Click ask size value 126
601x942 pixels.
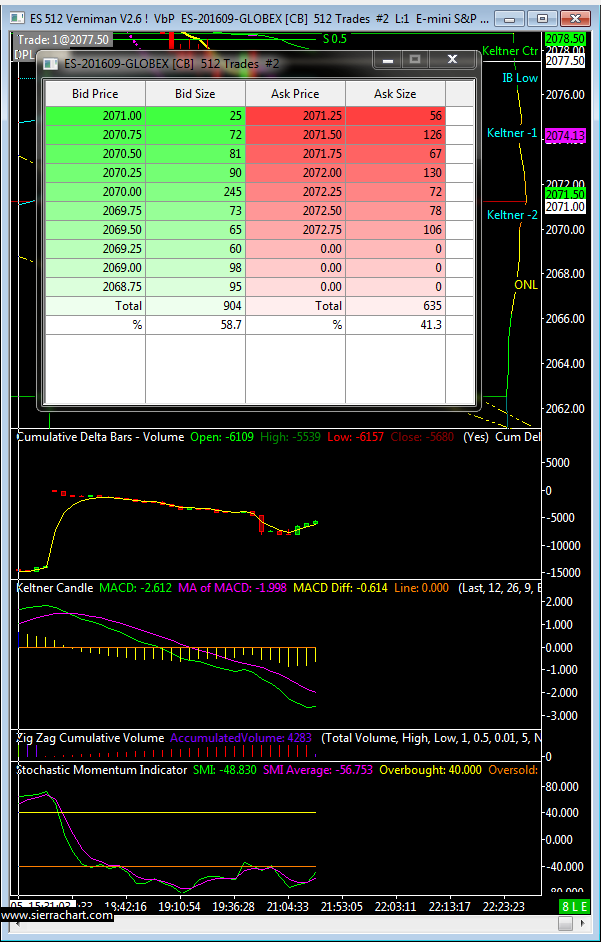click(x=395, y=135)
